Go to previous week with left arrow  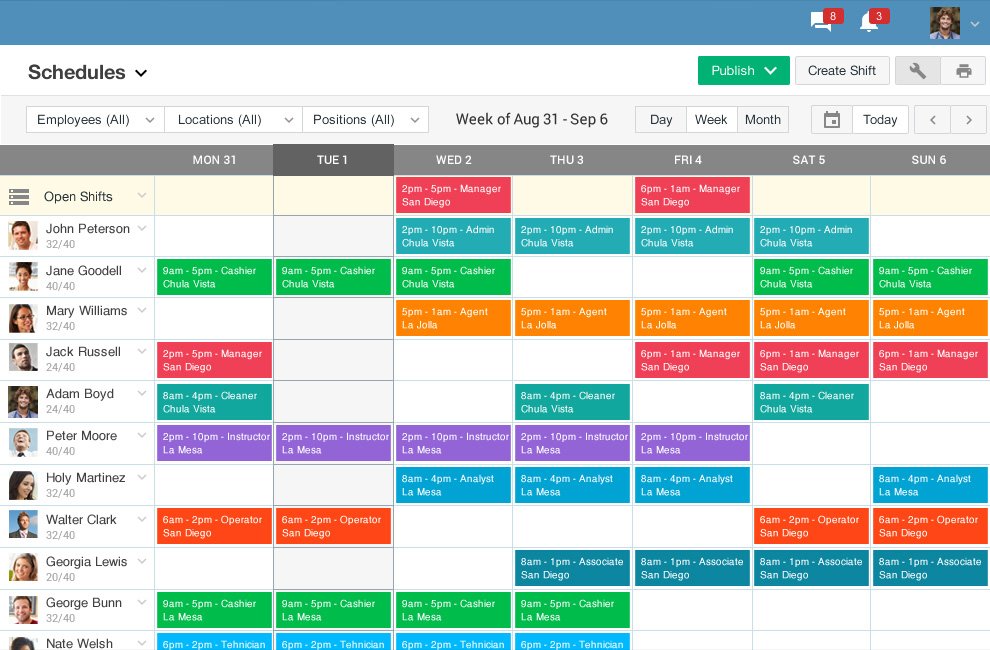(931, 119)
